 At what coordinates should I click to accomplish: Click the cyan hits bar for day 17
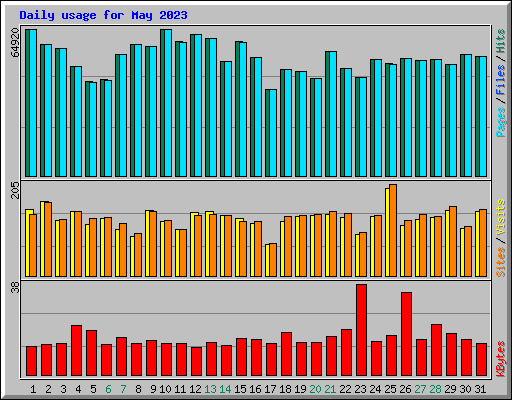273,133
